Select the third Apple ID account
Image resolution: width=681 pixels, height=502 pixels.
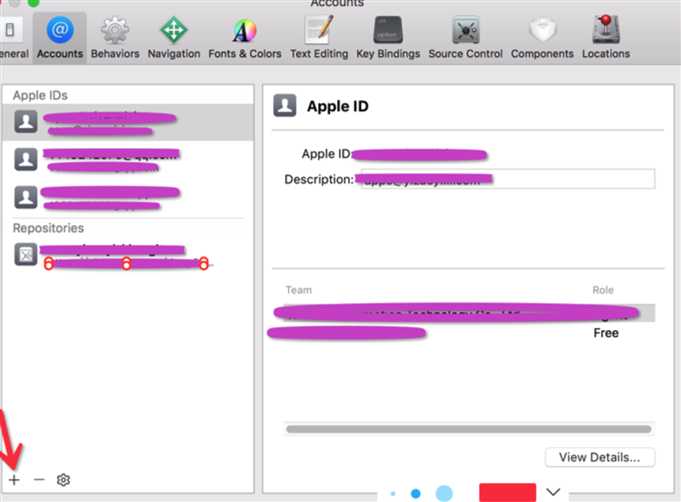[x=128, y=197]
